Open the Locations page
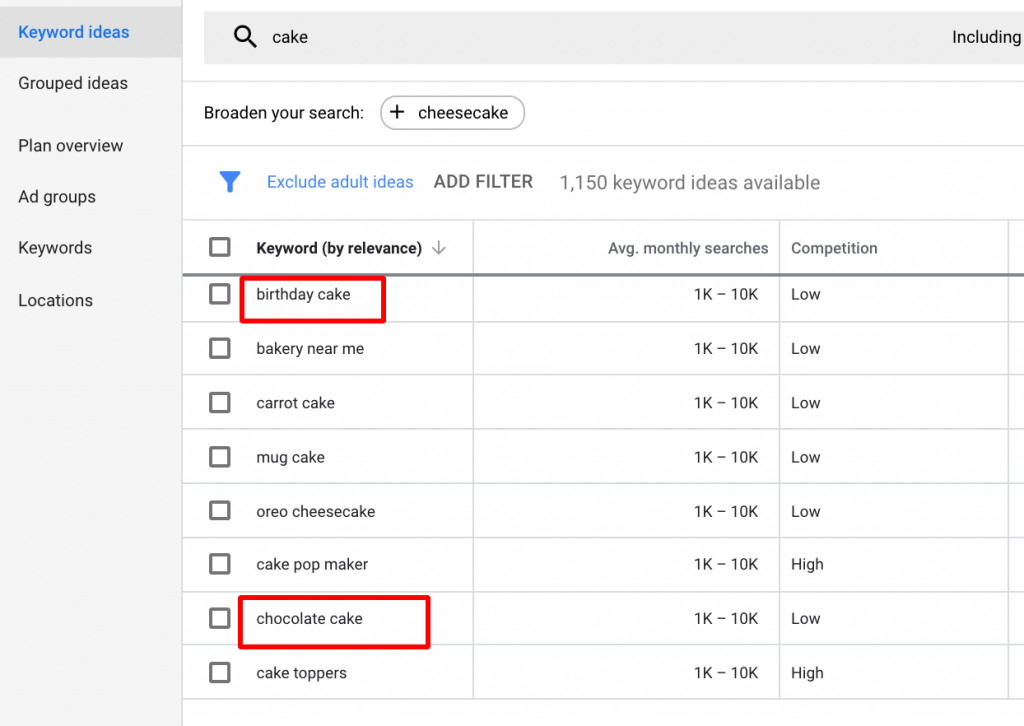Viewport: 1024px width, 726px height. point(55,300)
